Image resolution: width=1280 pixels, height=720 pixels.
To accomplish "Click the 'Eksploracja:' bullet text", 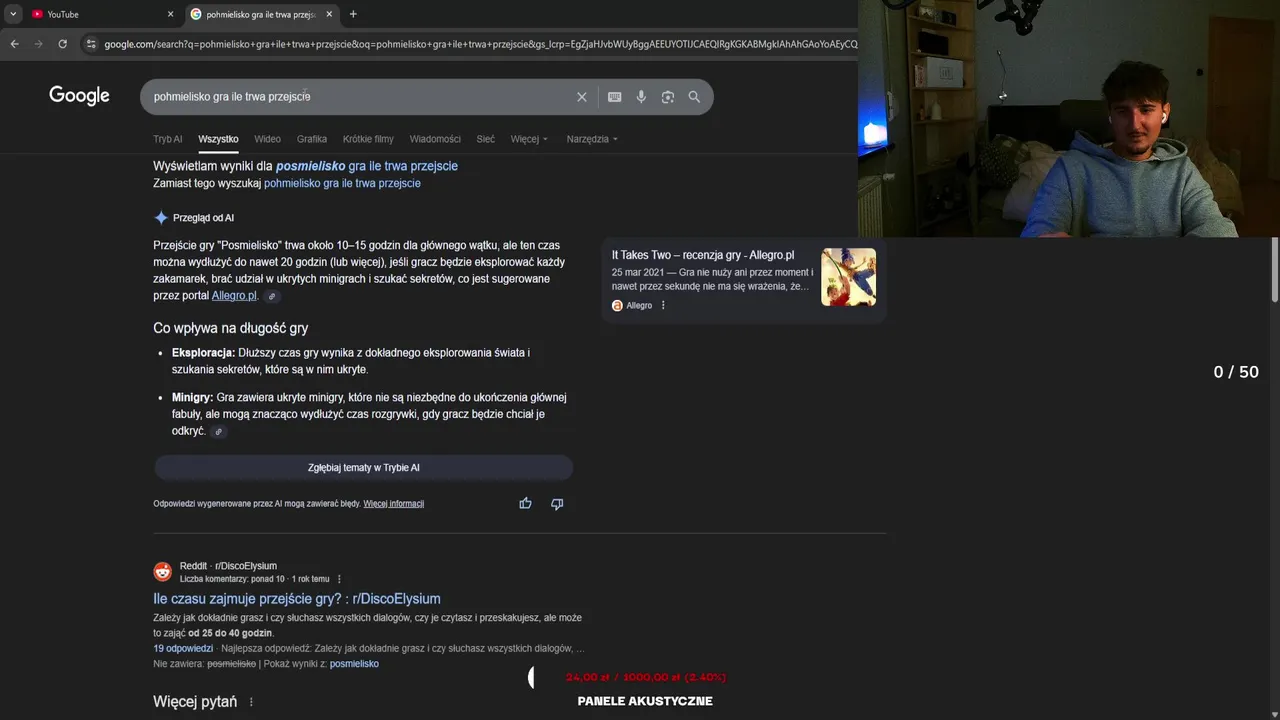I will (203, 353).
